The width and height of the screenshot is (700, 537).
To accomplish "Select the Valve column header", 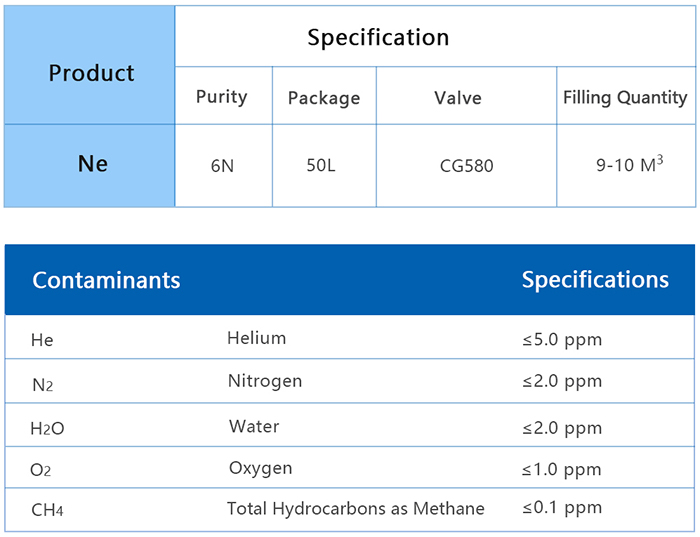I will (458, 98).
